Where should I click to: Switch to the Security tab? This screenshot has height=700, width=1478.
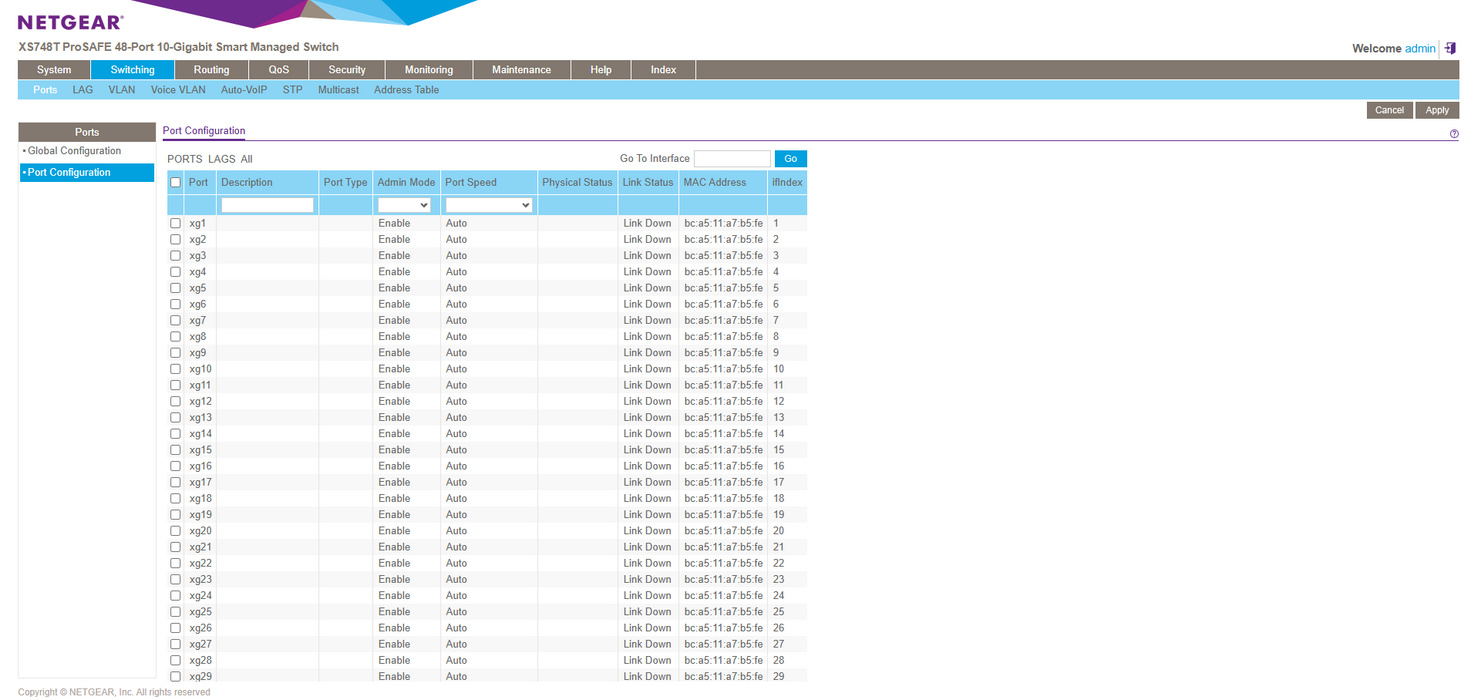(x=347, y=70)
